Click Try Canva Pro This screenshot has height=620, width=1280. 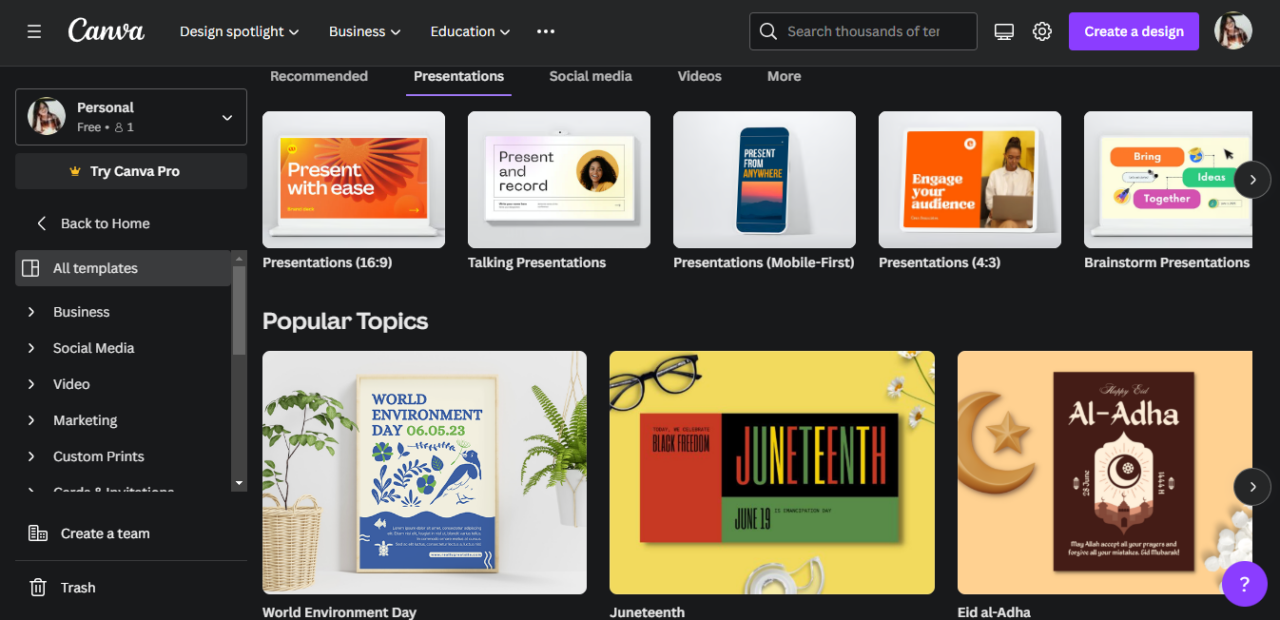click(130, 171)
